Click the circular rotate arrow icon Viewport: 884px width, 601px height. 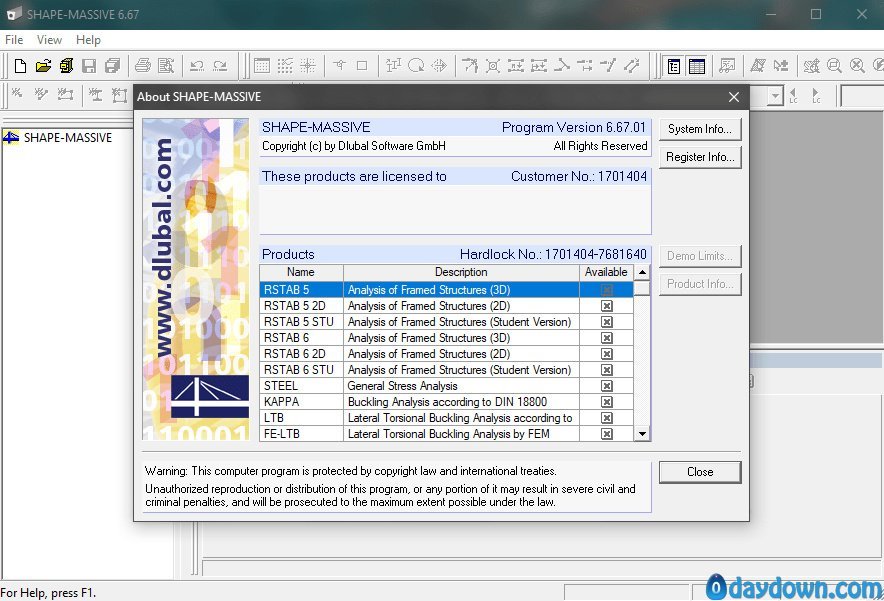coord(416,66)
